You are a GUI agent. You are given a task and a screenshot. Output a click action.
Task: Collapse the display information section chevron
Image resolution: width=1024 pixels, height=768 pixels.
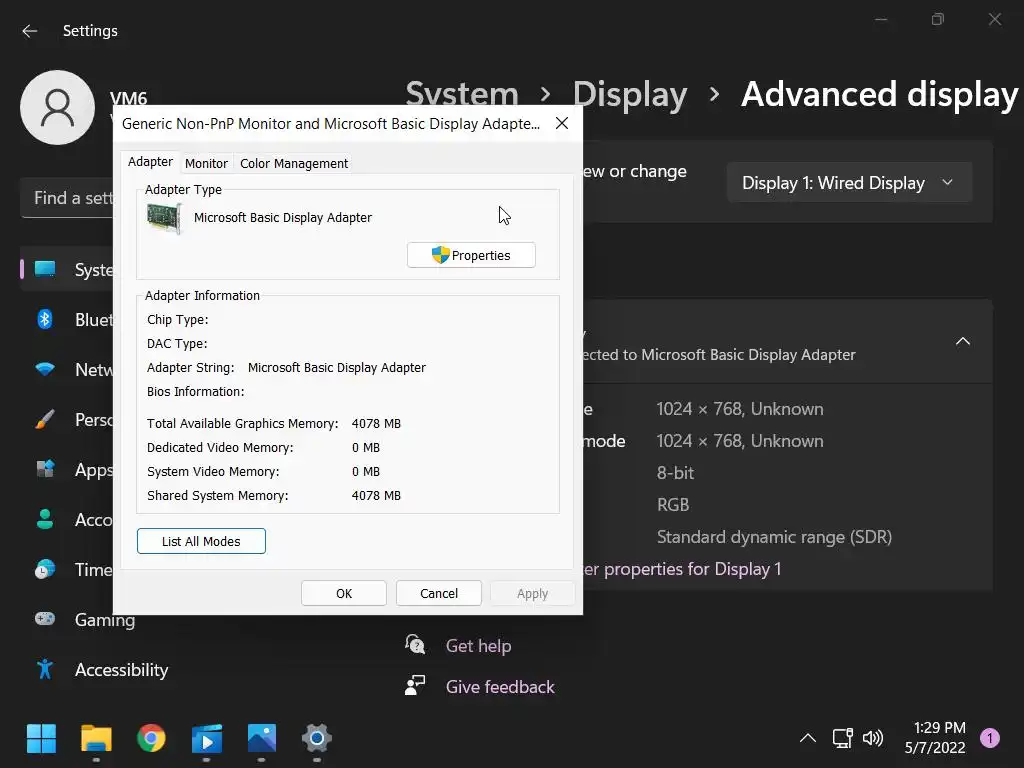point(963,342)
